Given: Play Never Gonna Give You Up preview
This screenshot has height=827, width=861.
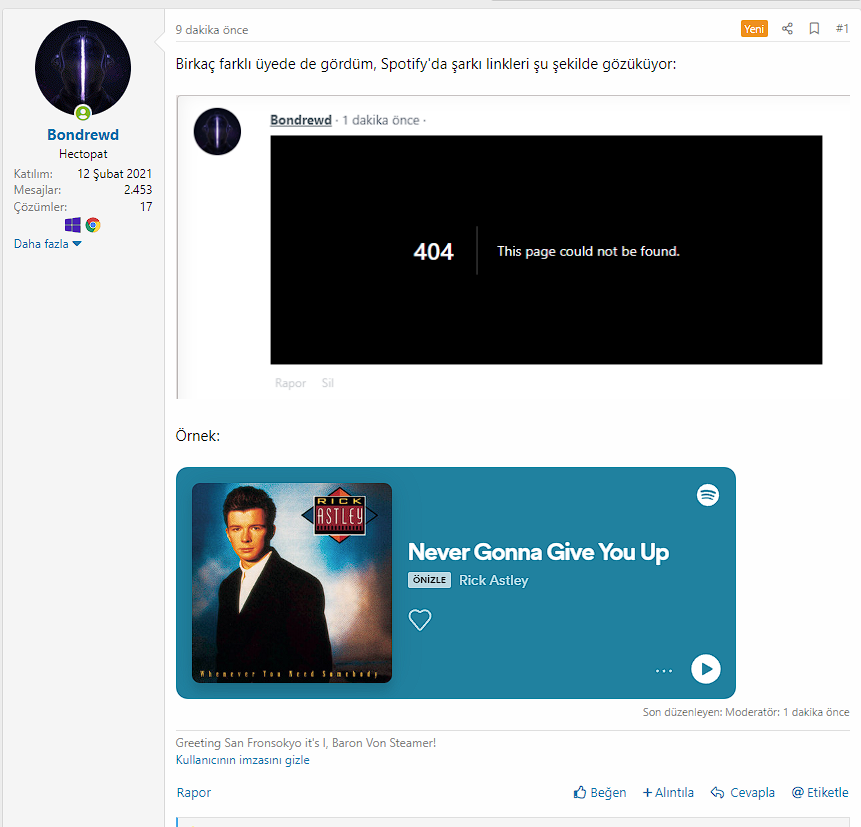Looking at the screenshot, I should [706, 669].
